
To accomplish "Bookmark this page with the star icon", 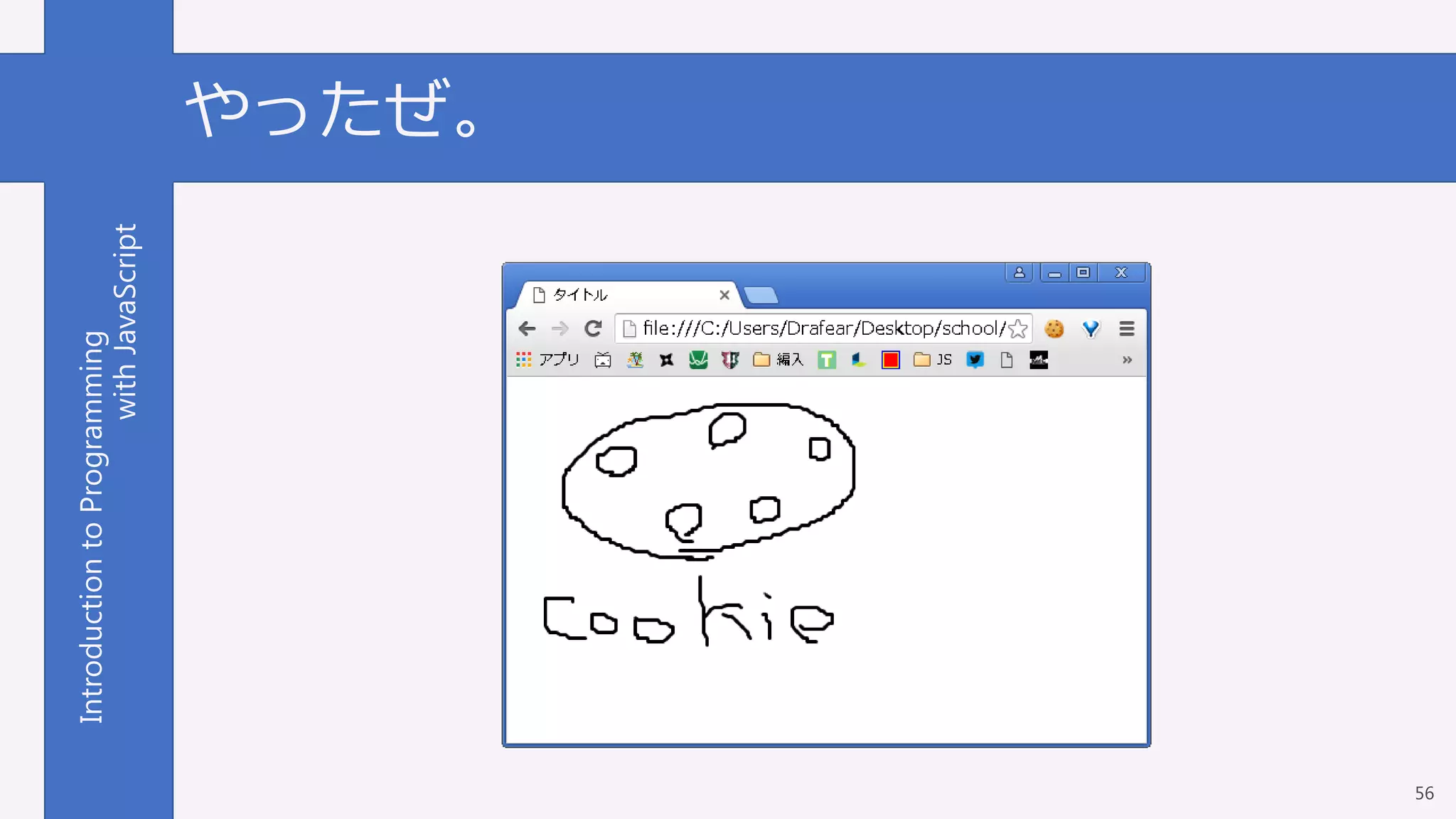I will pos(1017,328).
